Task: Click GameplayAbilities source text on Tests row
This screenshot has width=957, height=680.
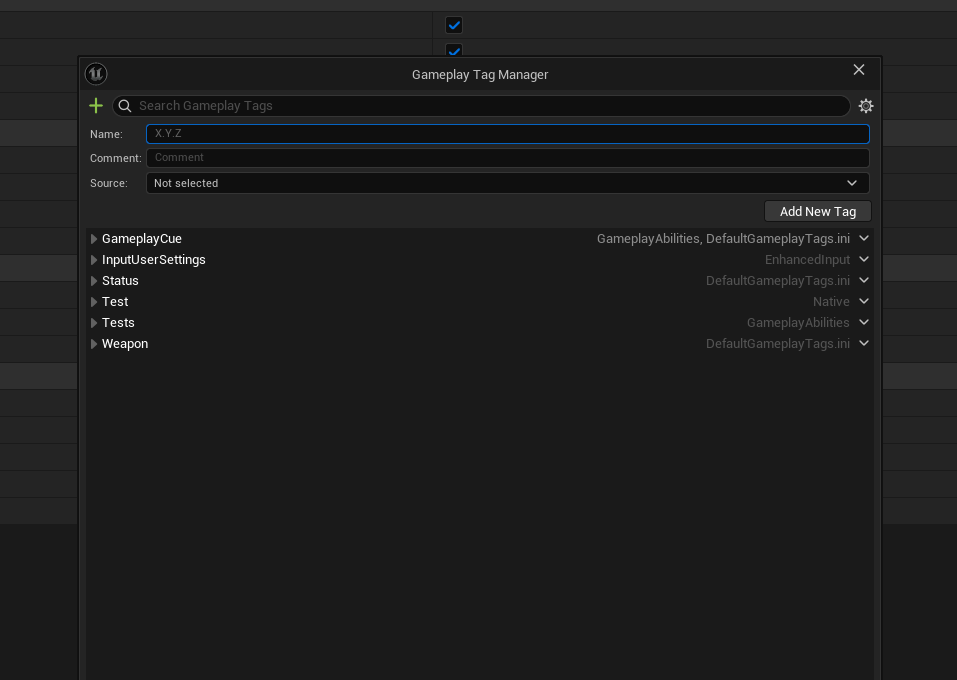Action: [x=798, y=323]
